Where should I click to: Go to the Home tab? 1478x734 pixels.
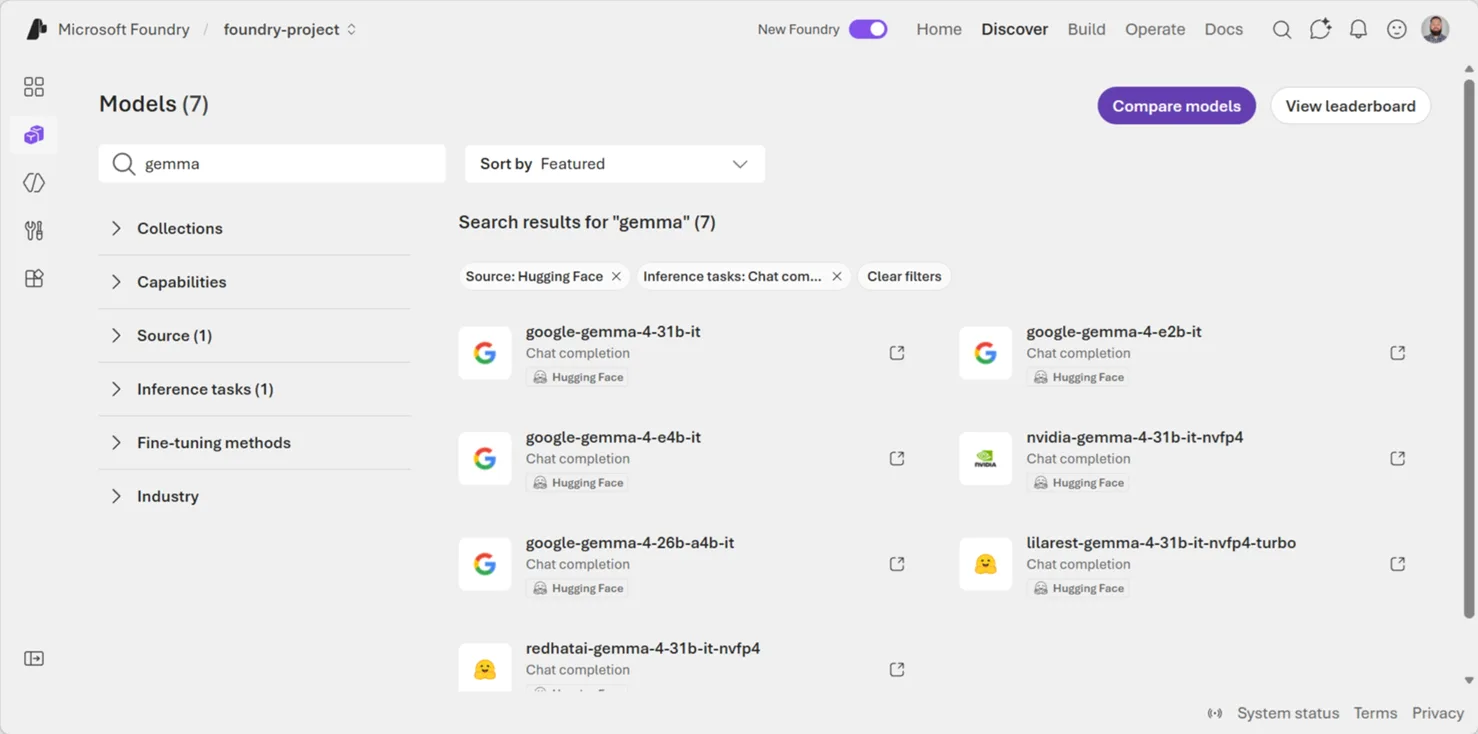pyautogui.click(x=939, y=29)
